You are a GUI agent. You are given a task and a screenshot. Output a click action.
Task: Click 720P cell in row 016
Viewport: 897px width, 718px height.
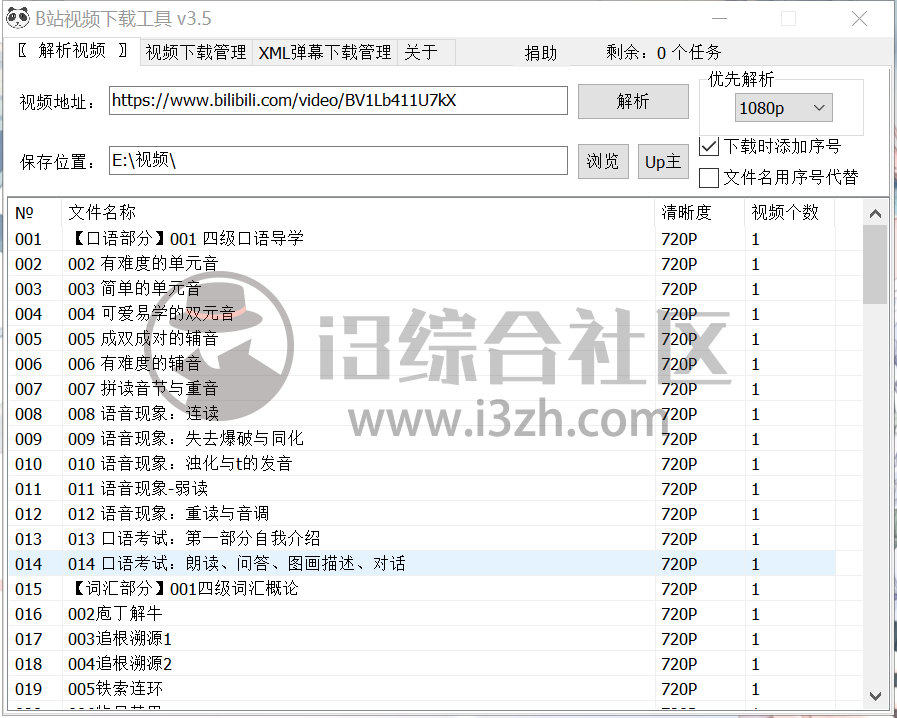point(679,614)
